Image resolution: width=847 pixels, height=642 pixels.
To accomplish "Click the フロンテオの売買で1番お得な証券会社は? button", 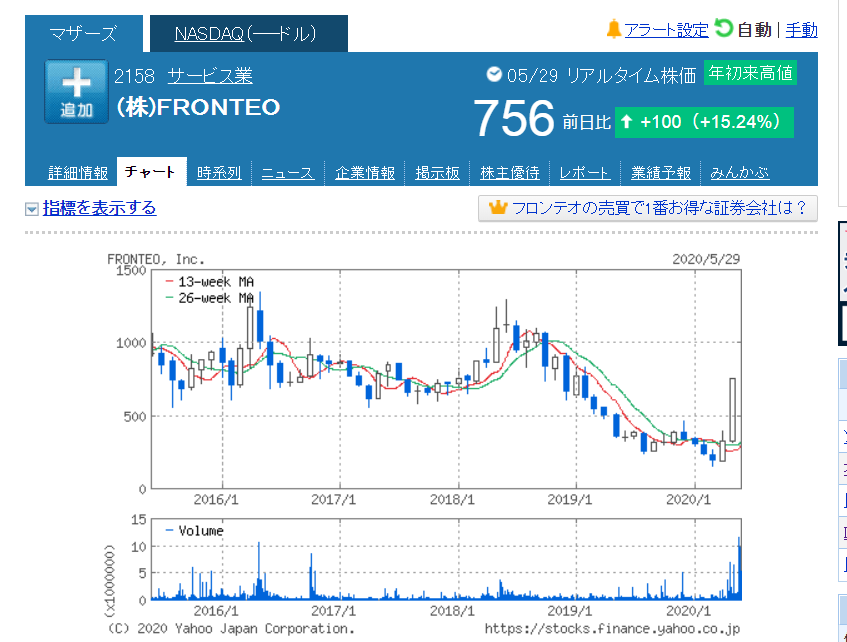I will click(648, 208).
